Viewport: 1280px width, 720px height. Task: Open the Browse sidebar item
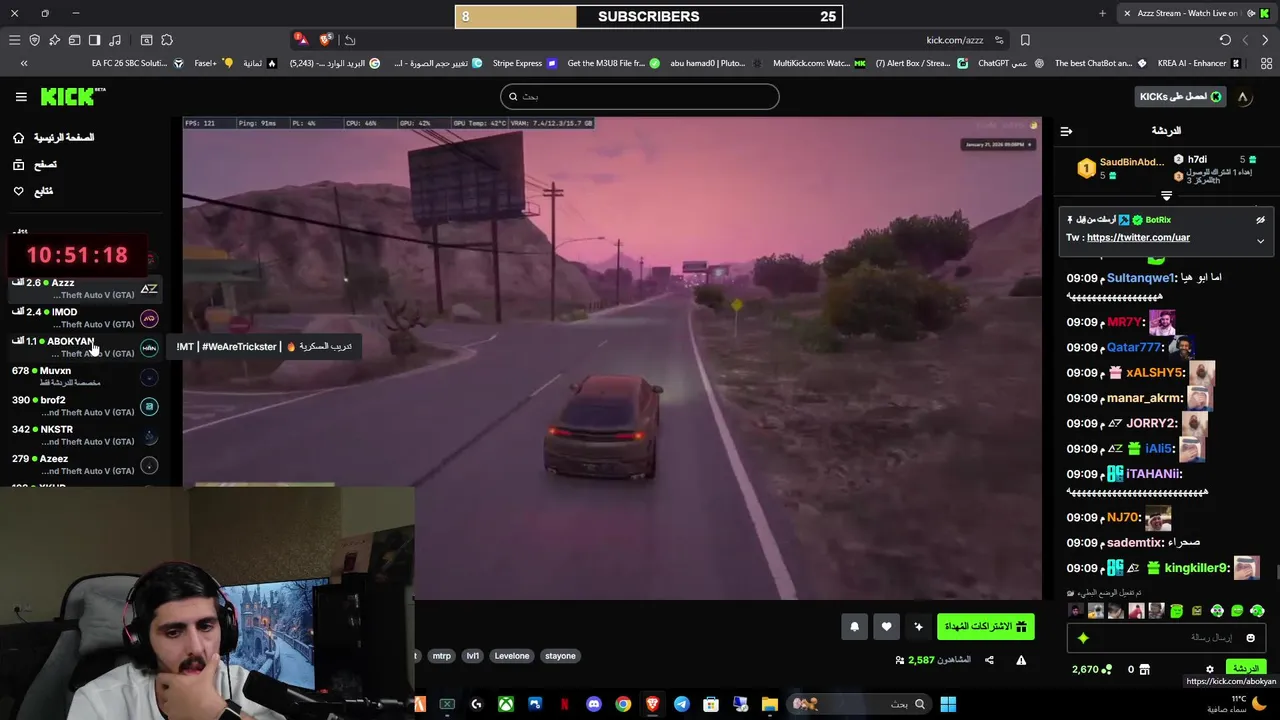[36, 164]
